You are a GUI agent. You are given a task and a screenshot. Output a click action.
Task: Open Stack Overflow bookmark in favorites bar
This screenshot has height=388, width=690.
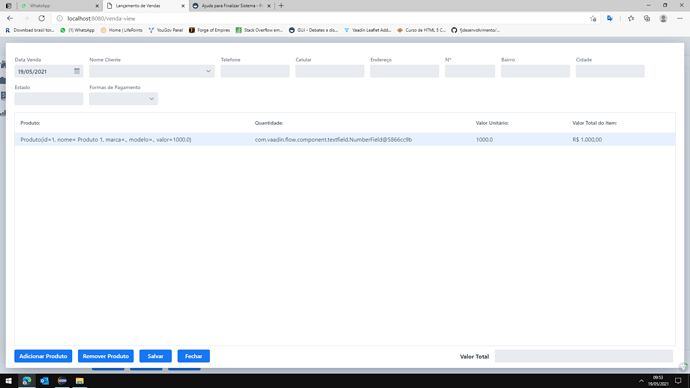click(x=259, y=30)
